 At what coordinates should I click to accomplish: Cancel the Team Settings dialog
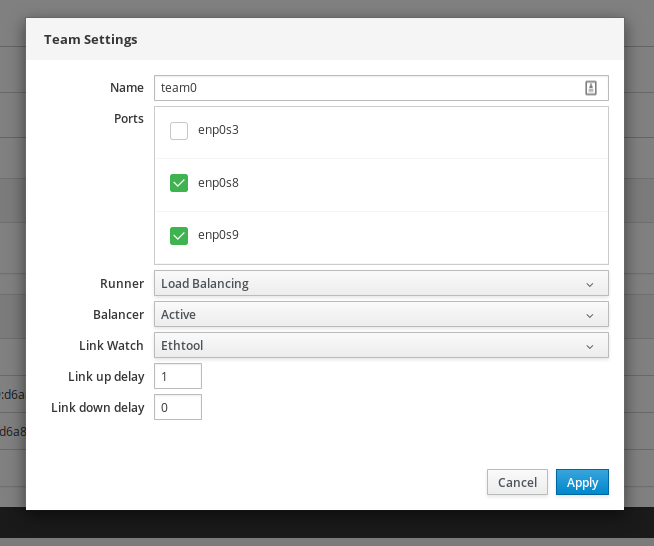pyautogui.click(x=517, y=482)
